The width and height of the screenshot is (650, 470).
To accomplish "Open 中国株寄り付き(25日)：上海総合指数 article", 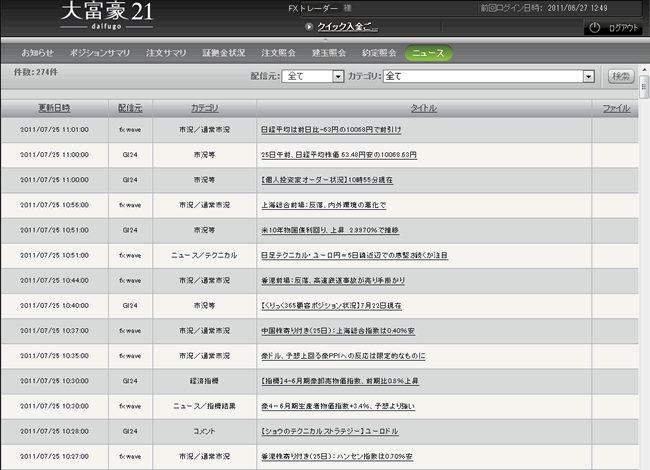I will tap(338, 331).
